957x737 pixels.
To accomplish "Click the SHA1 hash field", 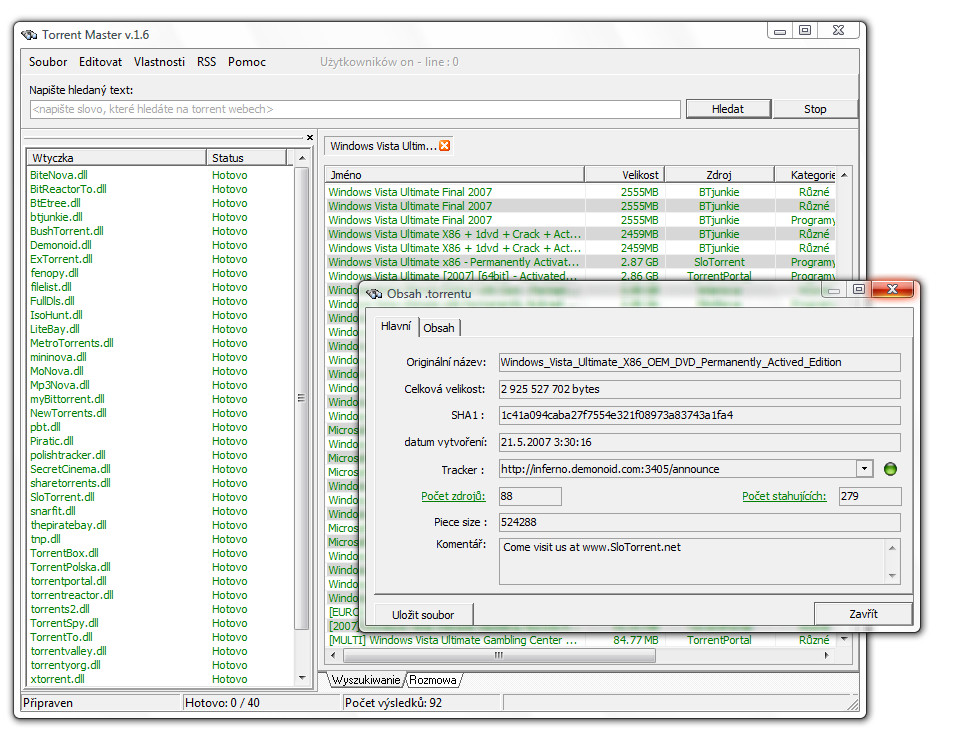I will click(x=699, y=415).
